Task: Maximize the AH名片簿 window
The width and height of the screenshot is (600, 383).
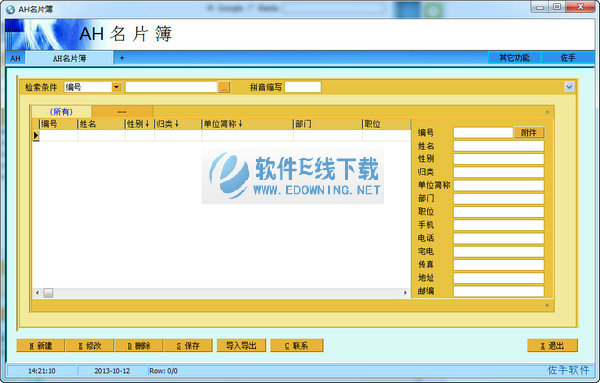Action: click(557, 7)
